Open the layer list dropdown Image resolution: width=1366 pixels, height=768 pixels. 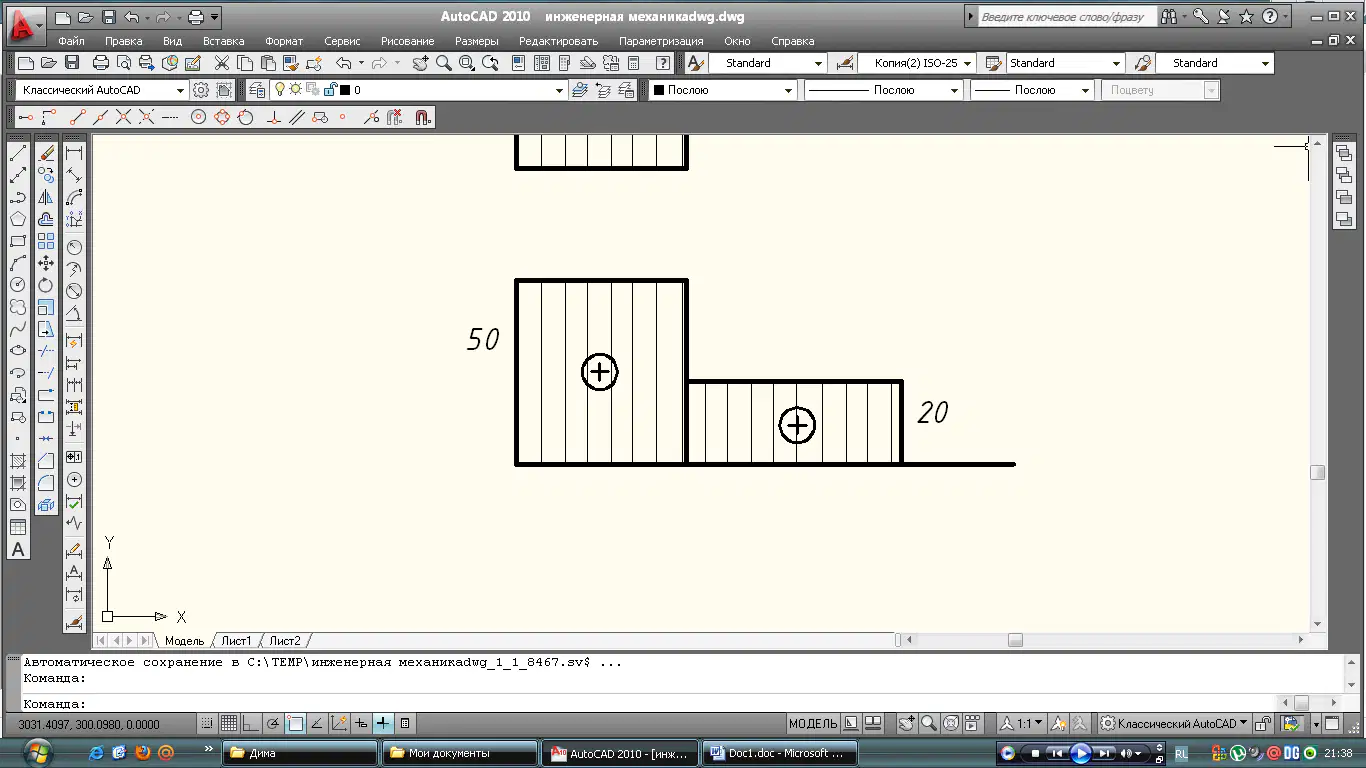[x=452, y=90]
